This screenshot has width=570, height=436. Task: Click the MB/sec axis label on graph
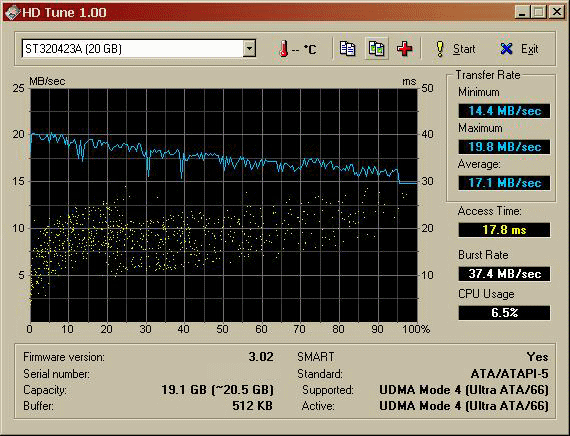point(47,81)
